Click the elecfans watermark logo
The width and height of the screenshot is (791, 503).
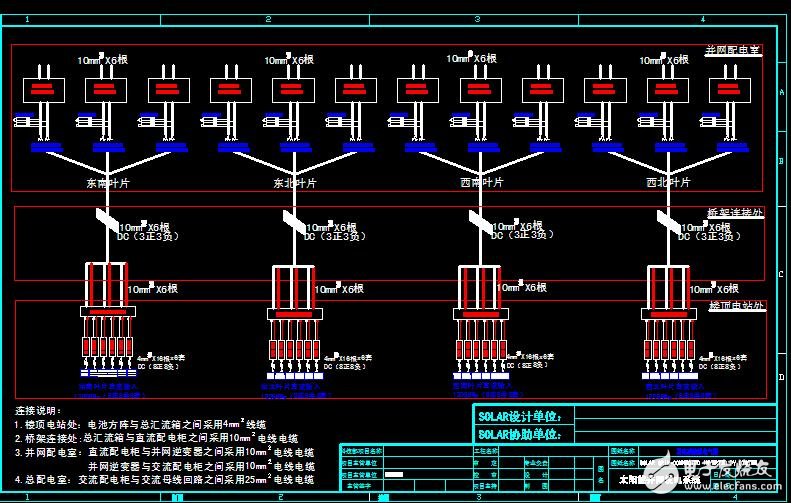736,474
